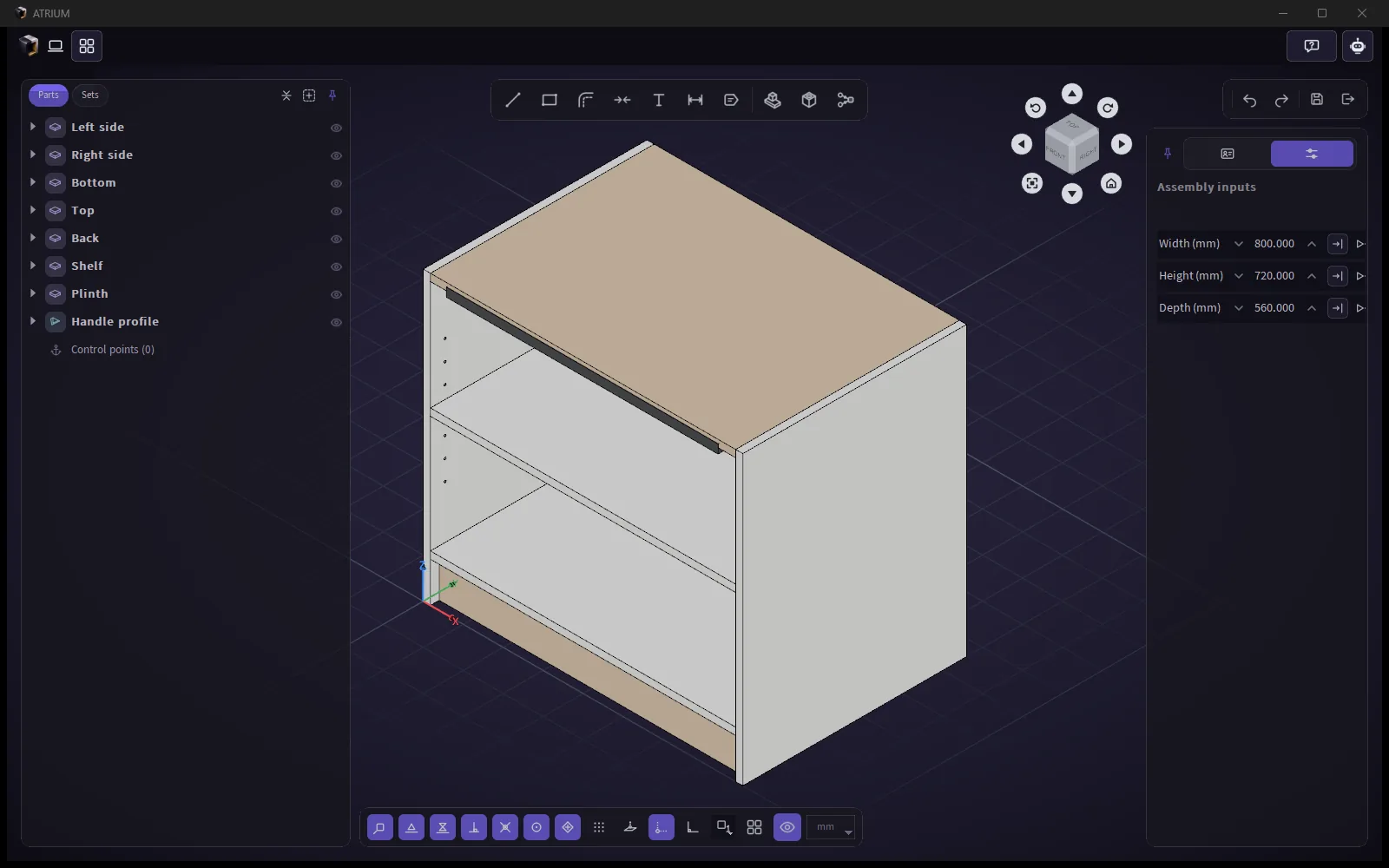This screenshot has width=1389, height=868.
Task: Save the assembly with disk icon
Action: point(1317,100)
